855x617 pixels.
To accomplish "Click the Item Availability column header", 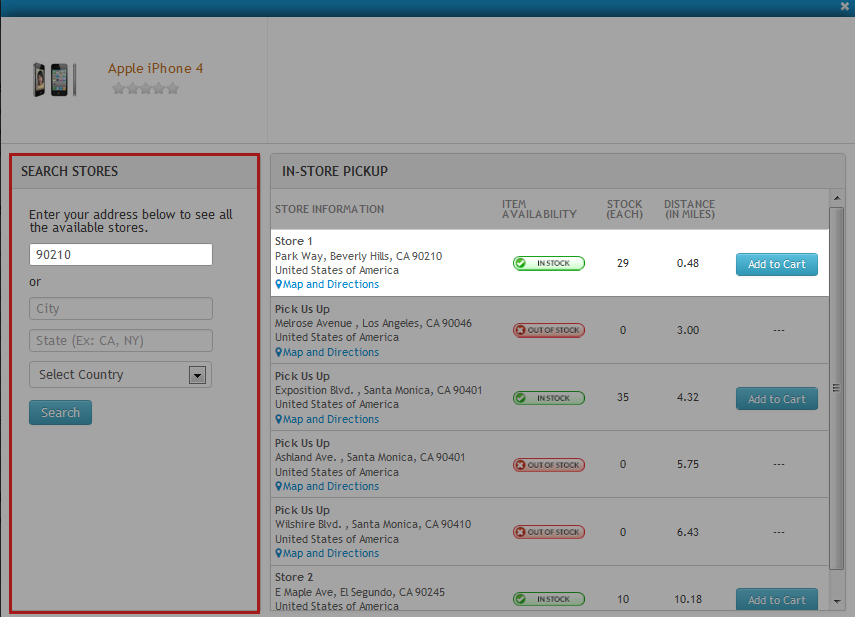I will 539,209.
